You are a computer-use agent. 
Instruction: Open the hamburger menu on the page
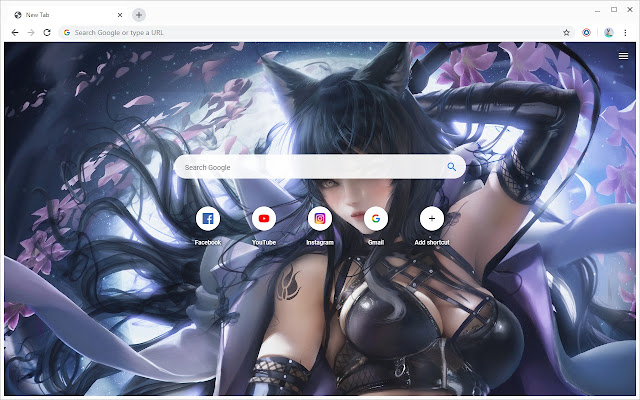tap(623, 56)
